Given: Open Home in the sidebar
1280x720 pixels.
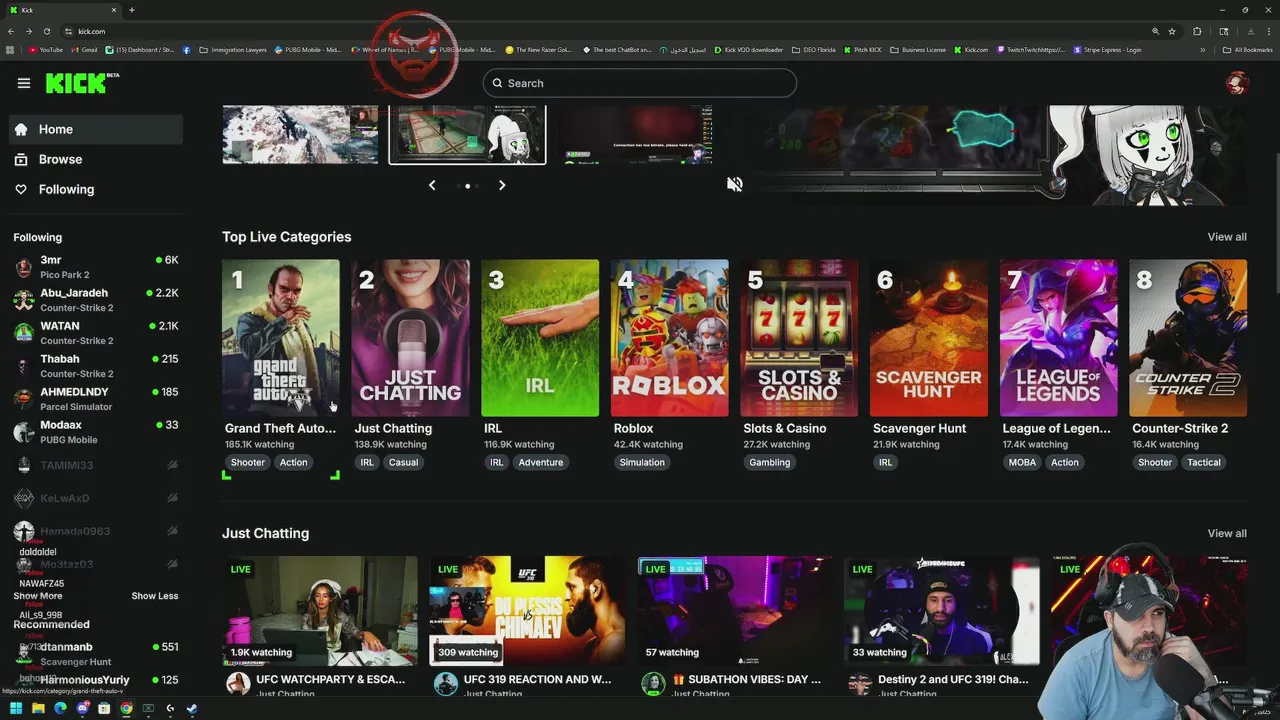Looking at the screenshot, I should (x=96, y=129).
